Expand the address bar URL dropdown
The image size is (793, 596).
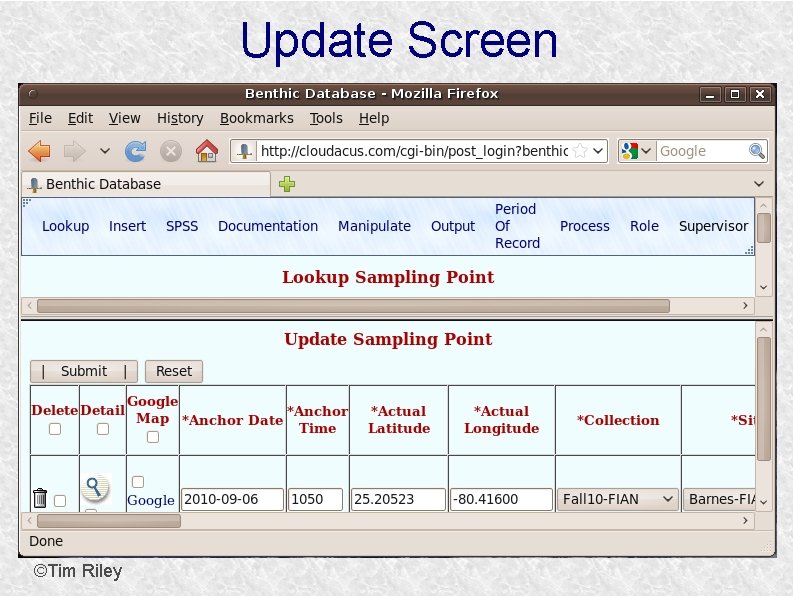point(598,151)
